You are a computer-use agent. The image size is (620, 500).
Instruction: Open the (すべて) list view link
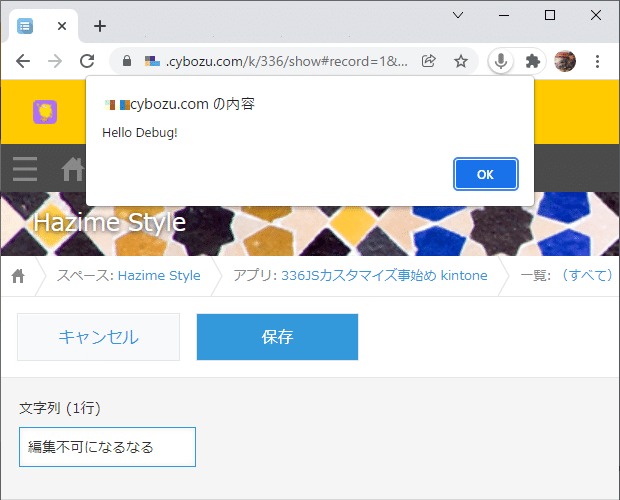[x=587, y=275]
